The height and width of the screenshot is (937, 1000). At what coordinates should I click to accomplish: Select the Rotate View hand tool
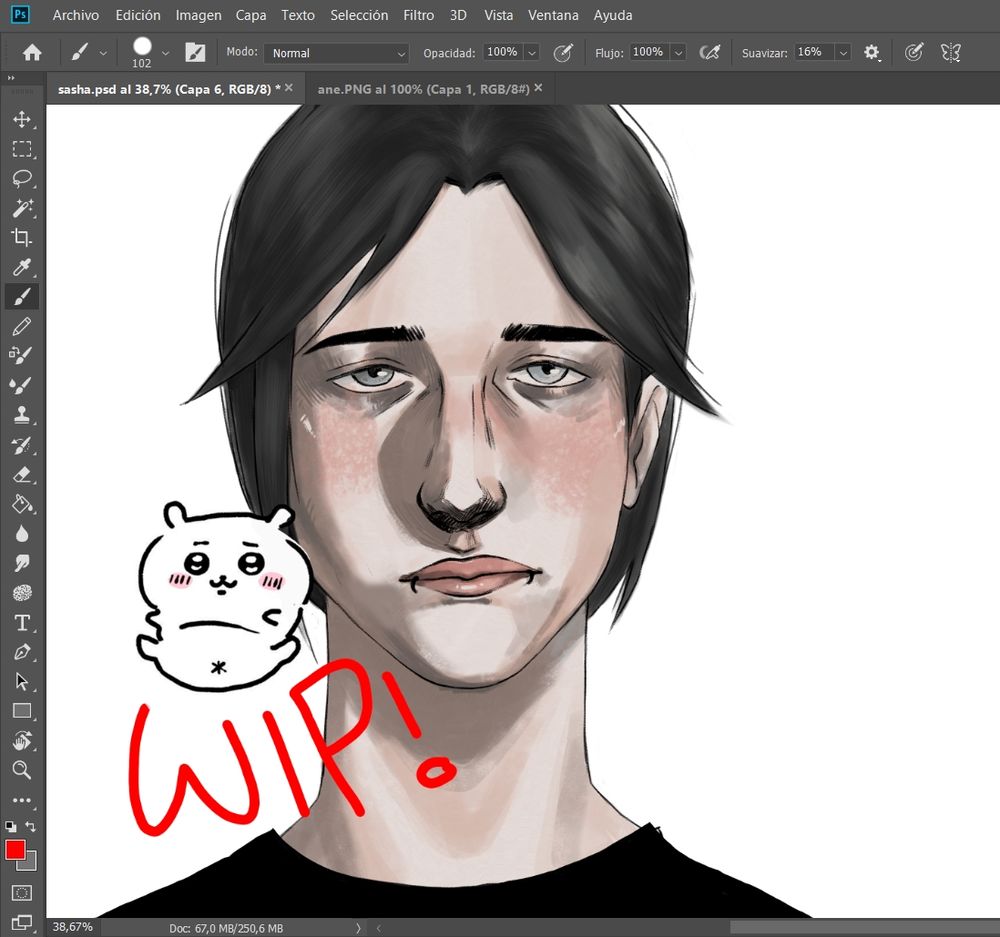click(22, 741)
